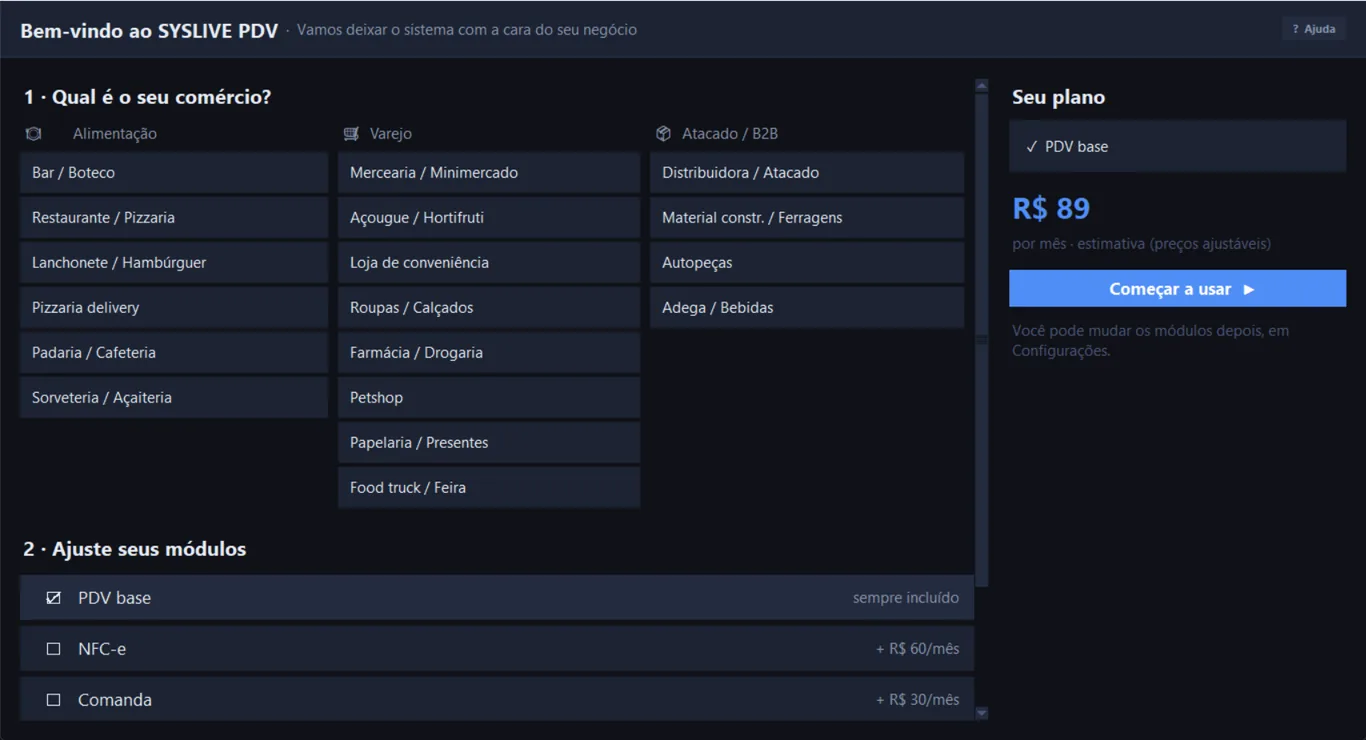Pick Pizzaria delivery business type
Image resolution: width=1366 pixels, height=740 pixels.
tap(174, 308)
